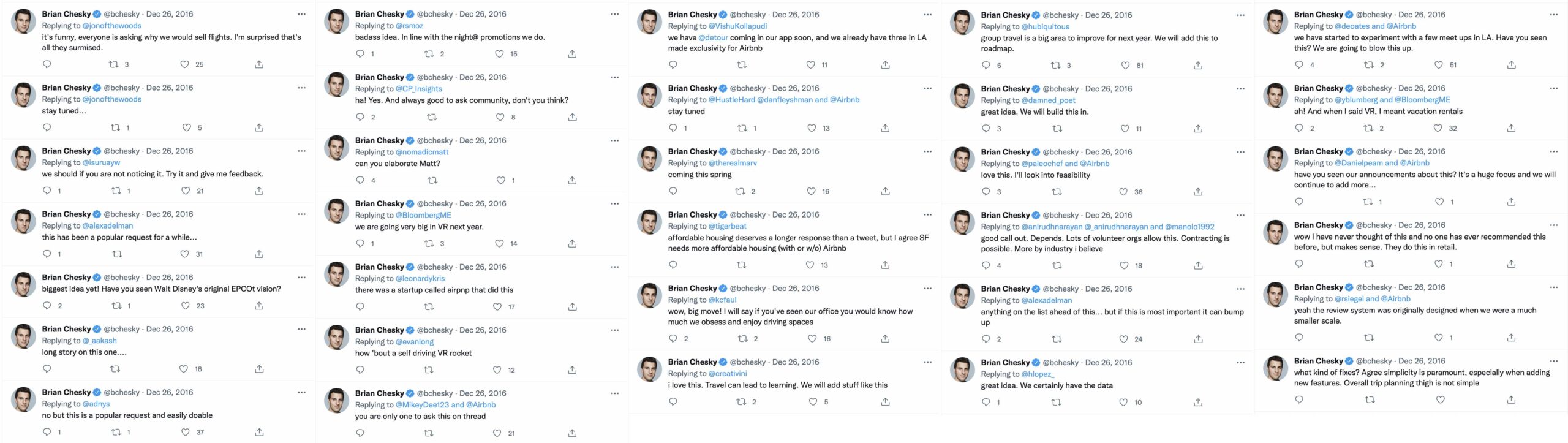
Task: Open more options on review system tweet
Action: pos(1553,287)
